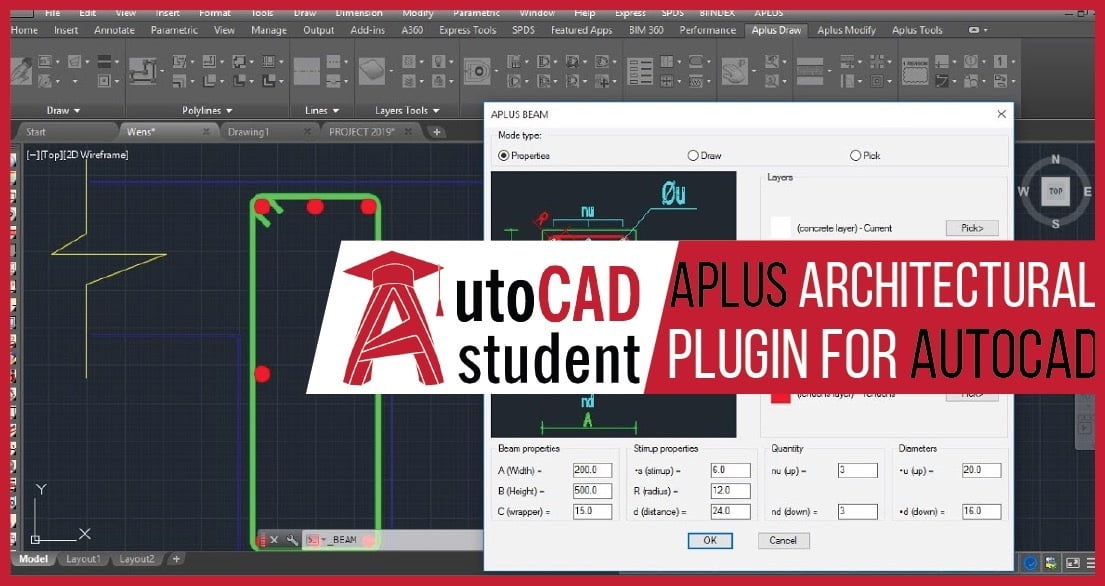Open the Start file tab
The width and height of the screenshot is (1105, 586).
point(35,132)
